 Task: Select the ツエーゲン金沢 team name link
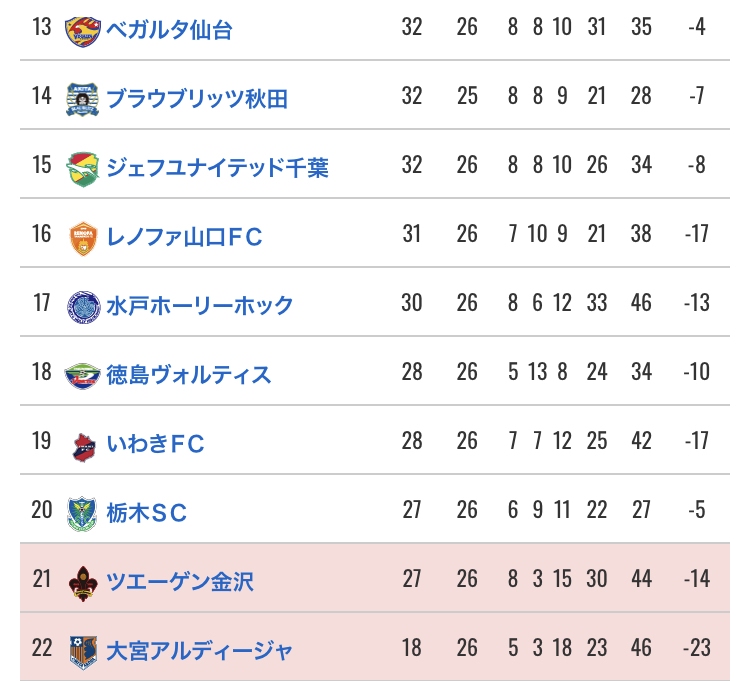(180, 582)
